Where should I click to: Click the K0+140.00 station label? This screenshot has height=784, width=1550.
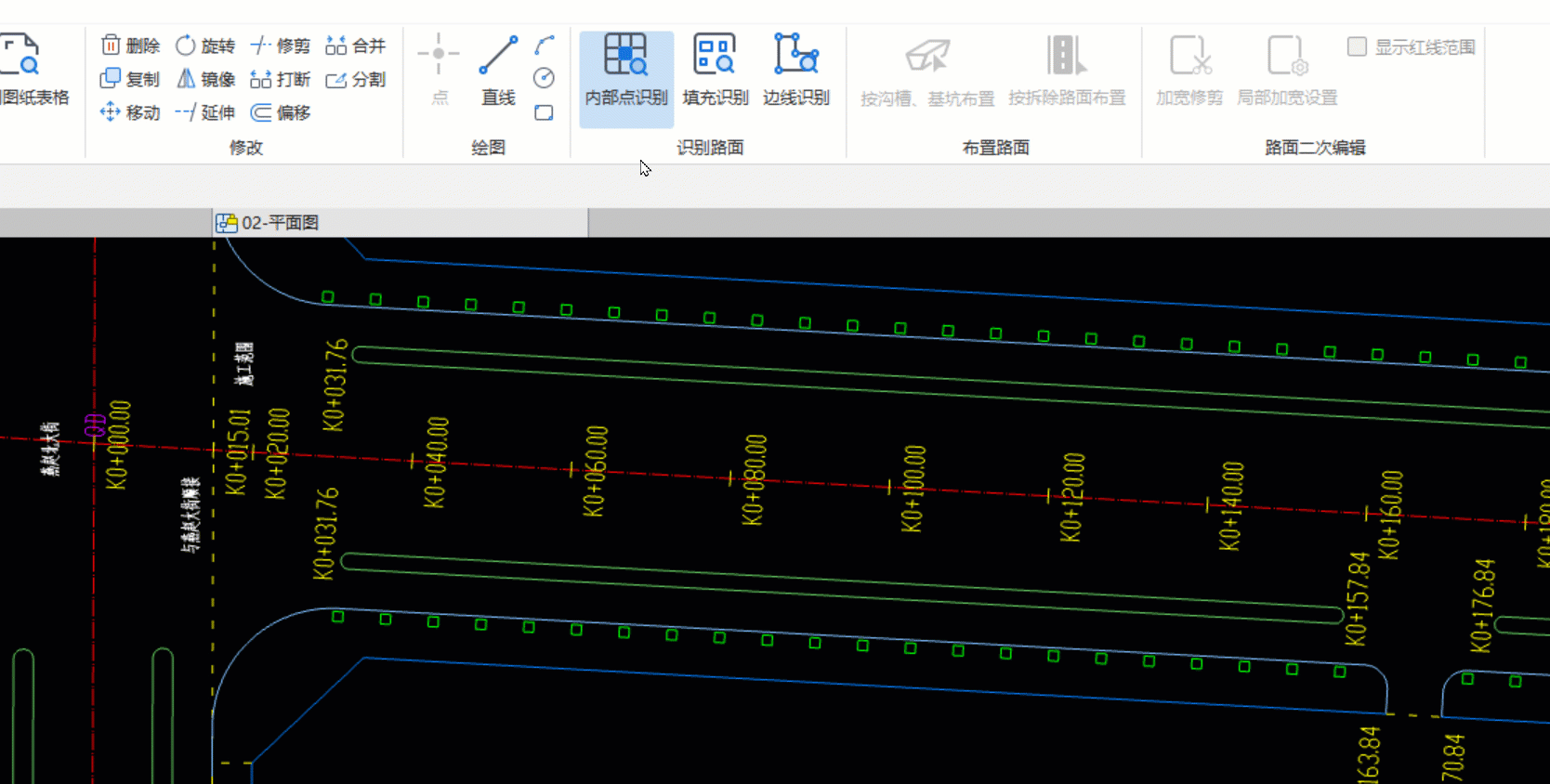pyautogui.click(x=1230, y=506)
